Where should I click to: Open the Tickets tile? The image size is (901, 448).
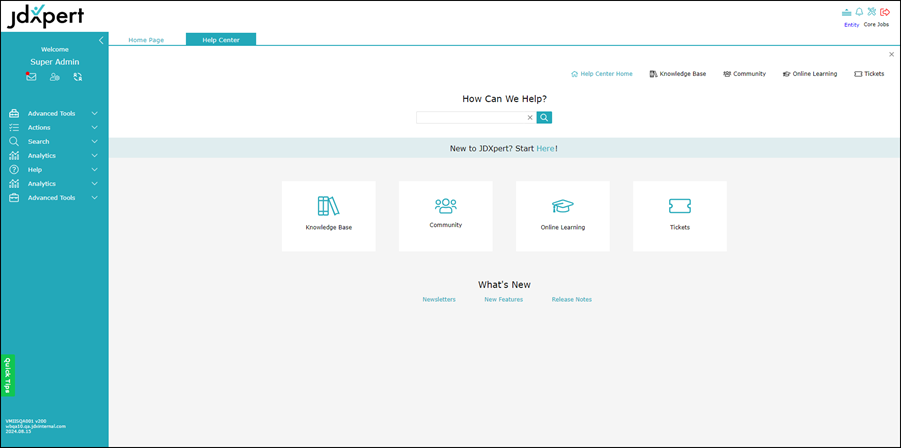point(679,215)
